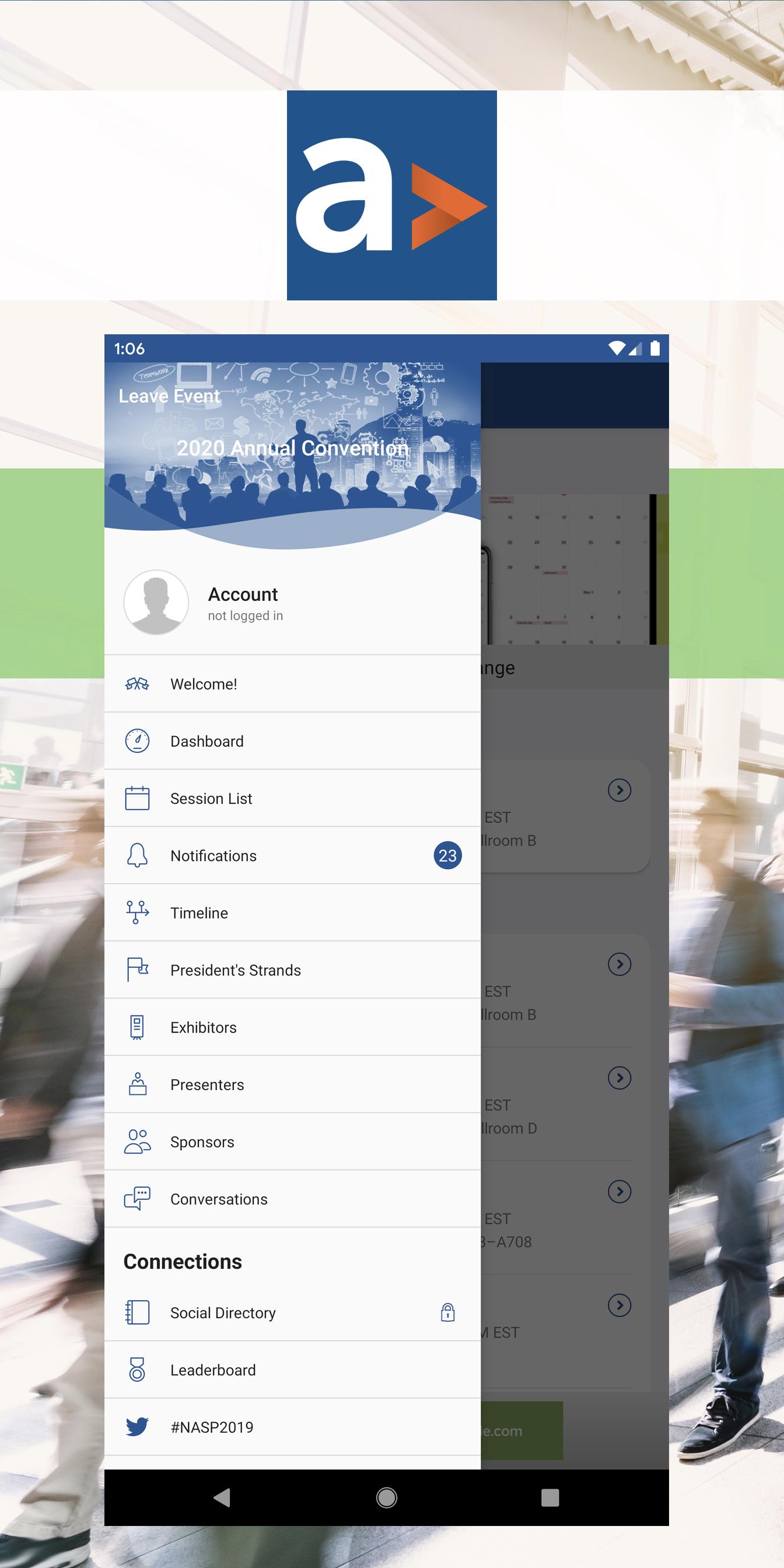Image resolution: width=784 pixels, height=1568 pixels.
Task: Tap the Conversations chat bubbles icon
Action: point(137,1199)
